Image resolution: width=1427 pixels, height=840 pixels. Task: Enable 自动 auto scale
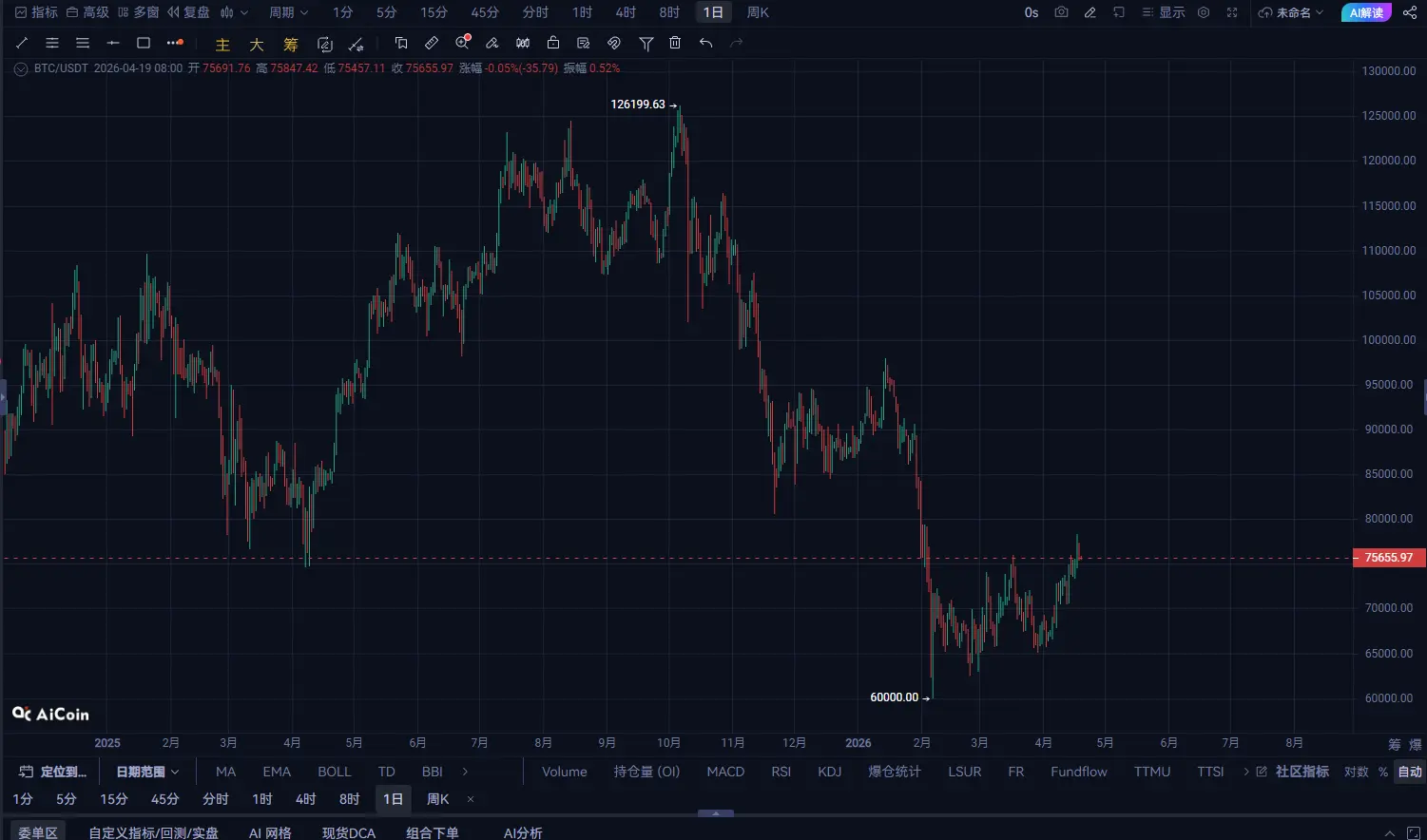click(x=1410, y=772)
